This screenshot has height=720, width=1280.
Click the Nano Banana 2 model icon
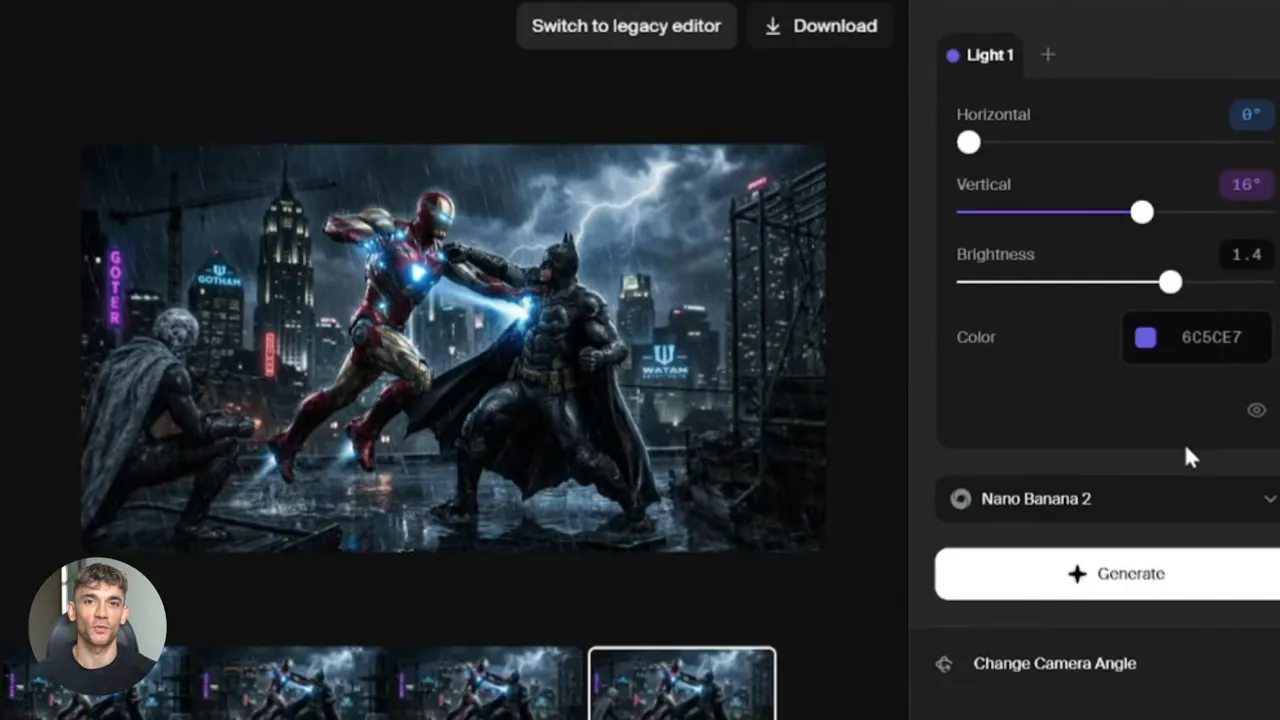pyautogui.click(x=960, y=499)
